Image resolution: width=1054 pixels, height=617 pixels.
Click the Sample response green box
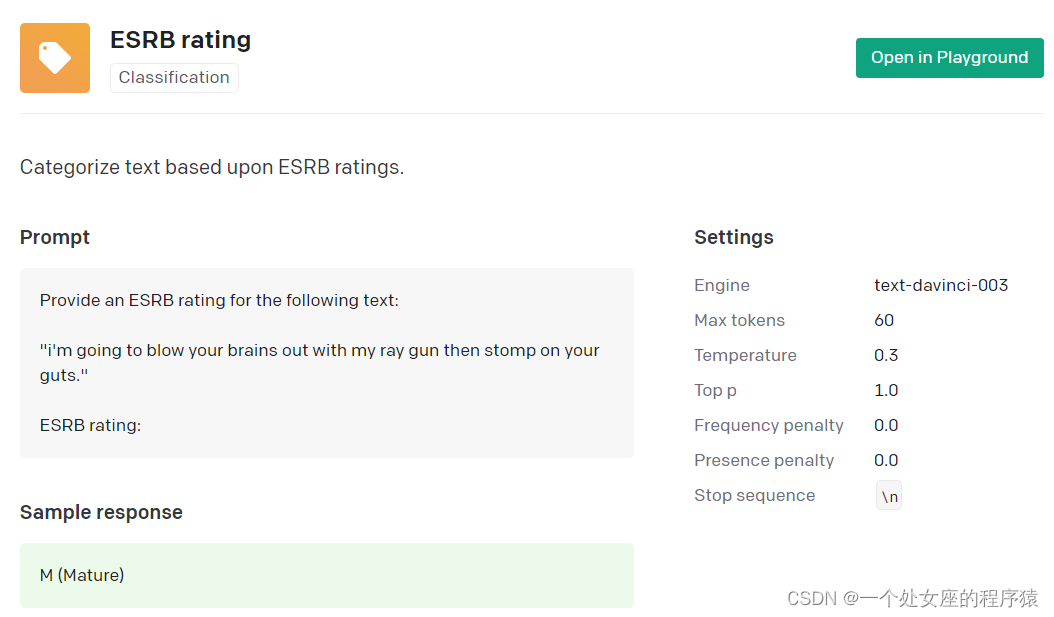pyautogui.click(x=326, y=575)
